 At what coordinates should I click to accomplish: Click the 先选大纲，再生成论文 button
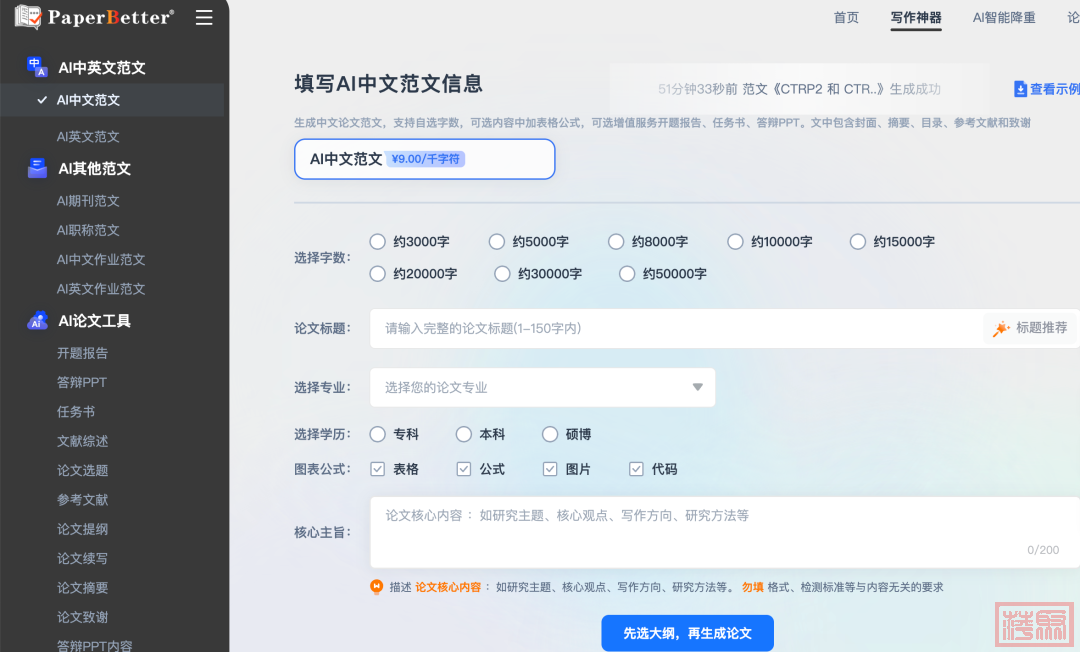(x=687, y=633)
